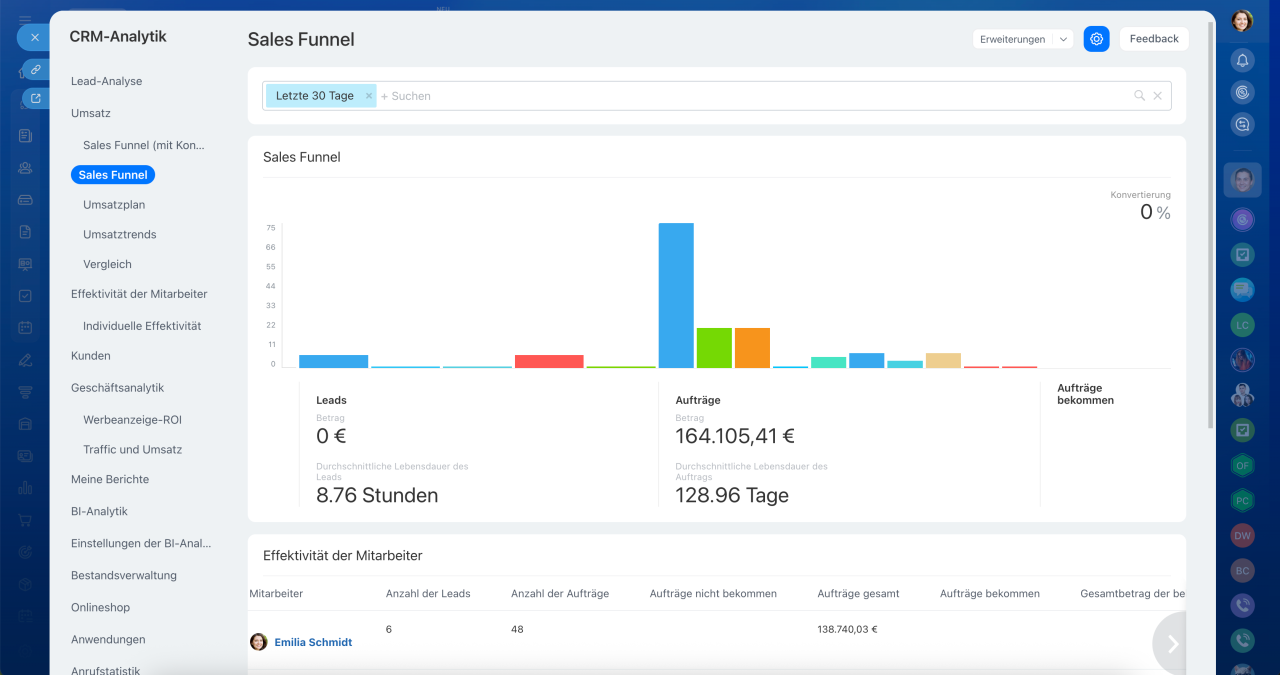Click the Feedback button
This screenshot has width=1280, height=675.
[x=1153, y=39]
